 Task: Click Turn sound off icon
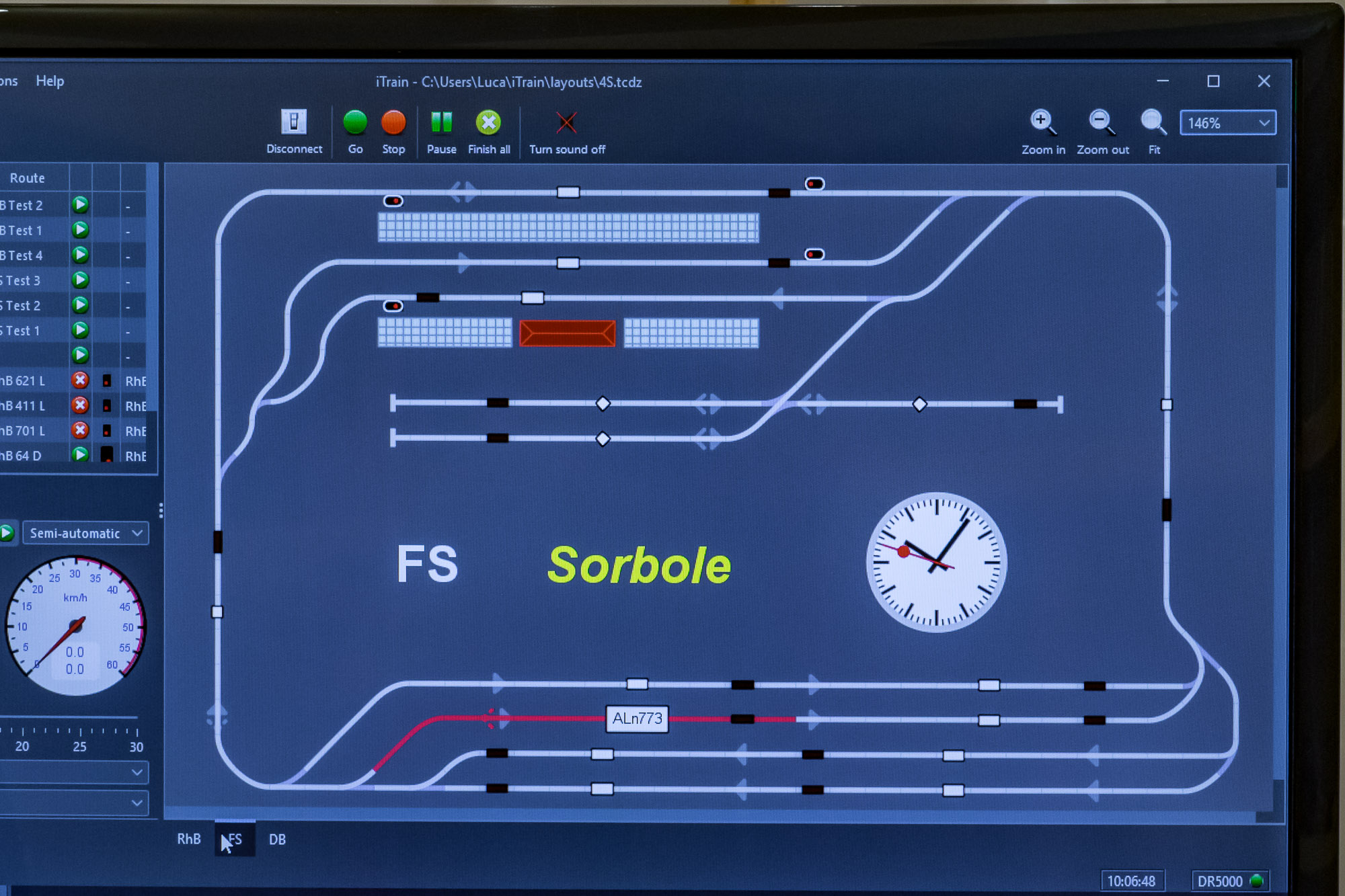point(566,123)
